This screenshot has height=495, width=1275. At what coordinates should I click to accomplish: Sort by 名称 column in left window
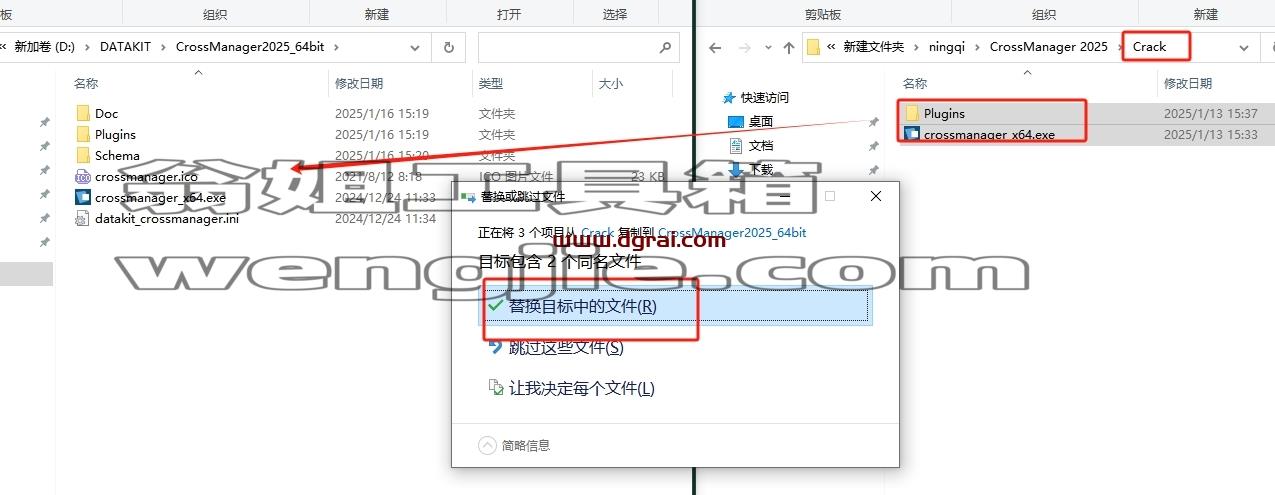pos(87,84)
